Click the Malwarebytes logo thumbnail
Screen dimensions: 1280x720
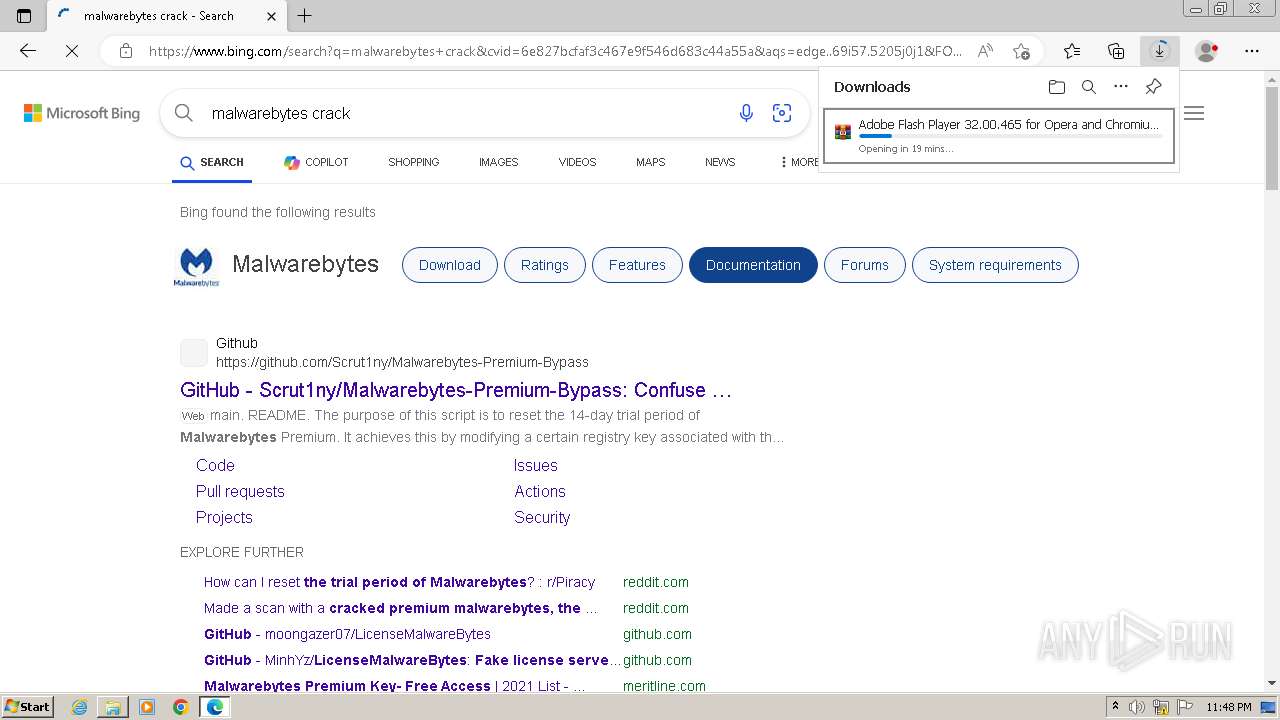point(196,266)
